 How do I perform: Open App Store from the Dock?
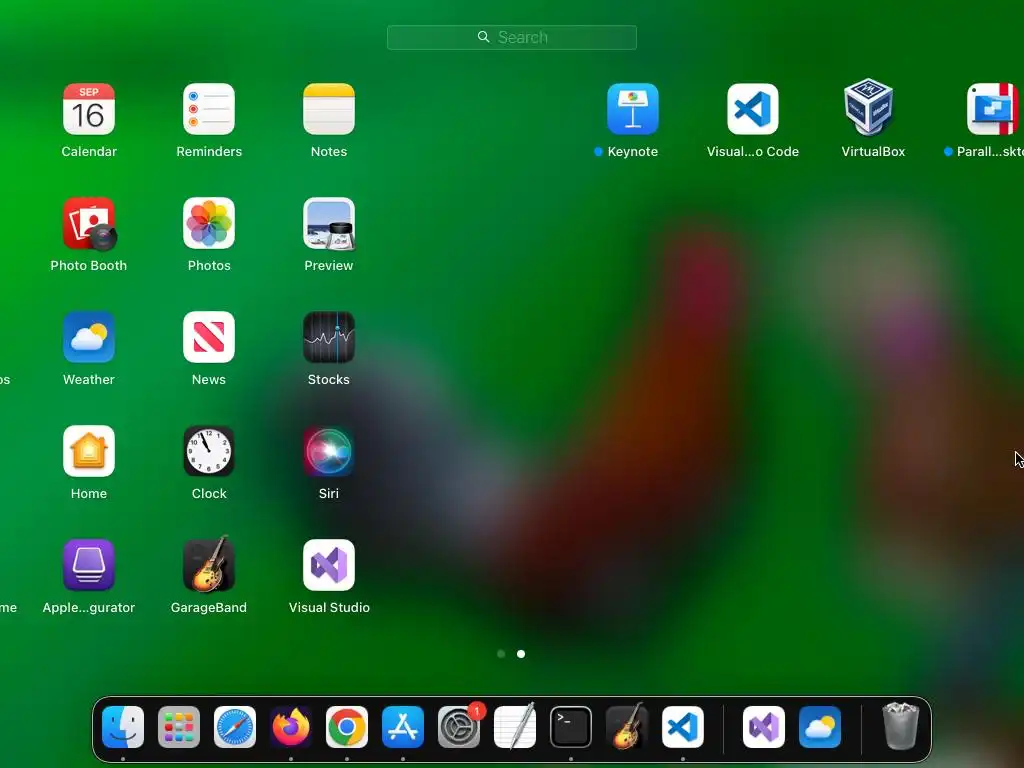coord(403,727)
